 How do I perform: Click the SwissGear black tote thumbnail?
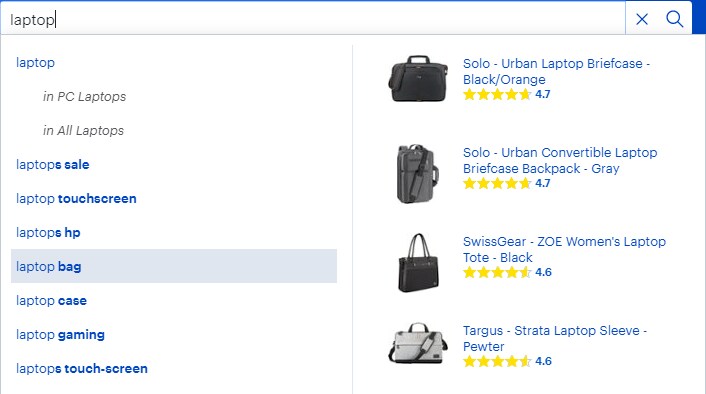pyautogui.click(x=418, y=263)
